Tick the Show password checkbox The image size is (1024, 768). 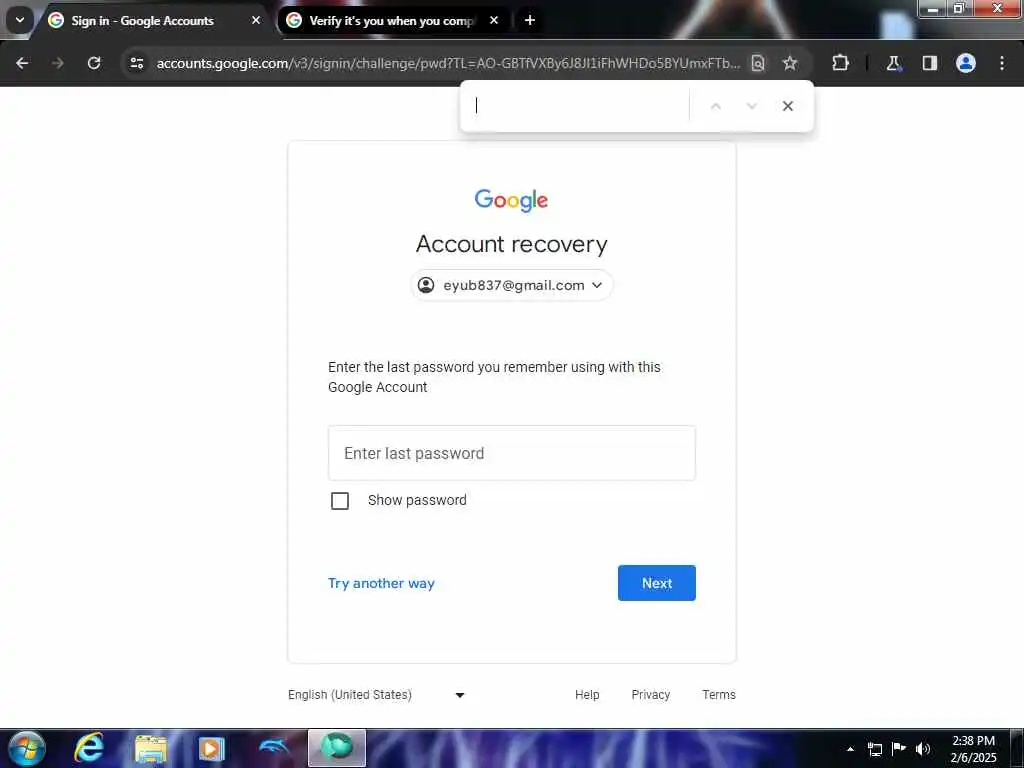(x=340, y=501)
